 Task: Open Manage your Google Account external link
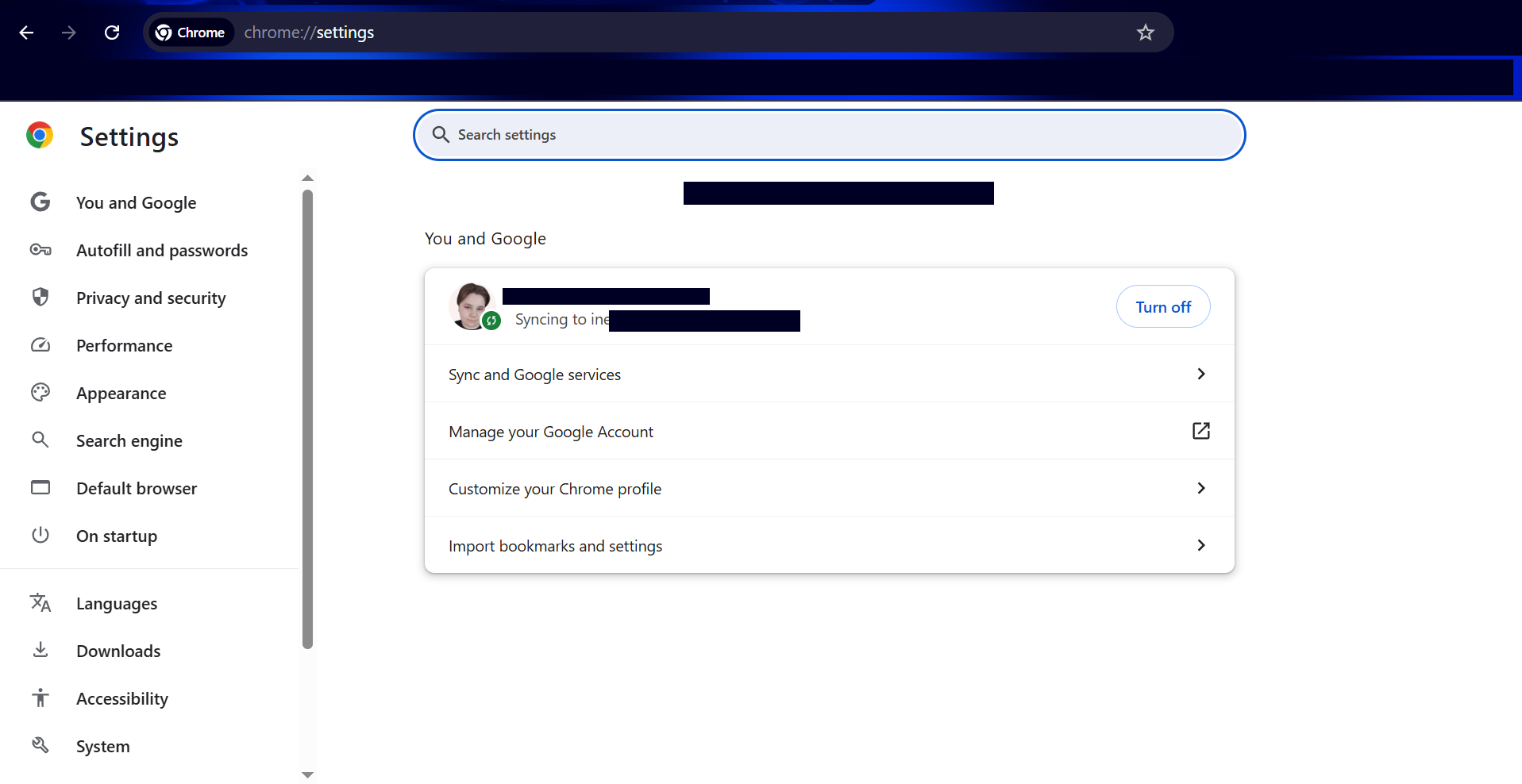click(1200, 431)
